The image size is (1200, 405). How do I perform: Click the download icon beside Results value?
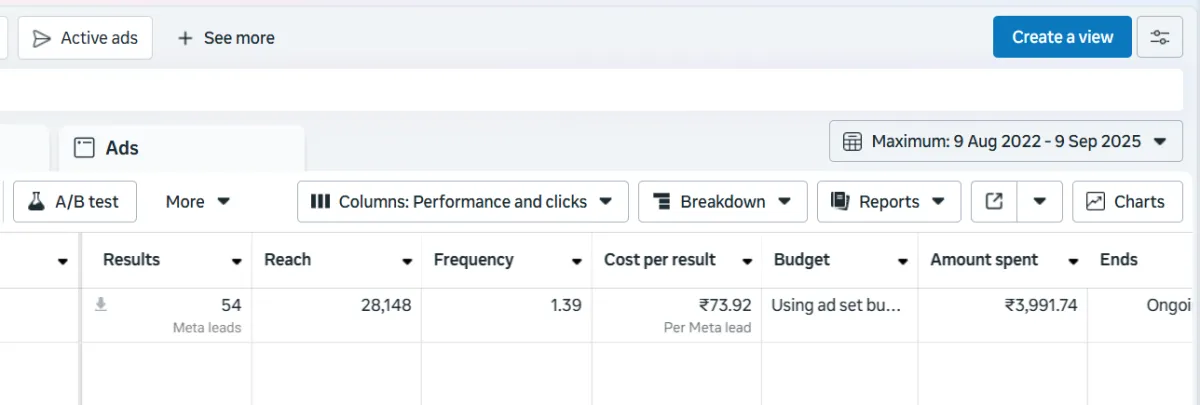[100, 305]
